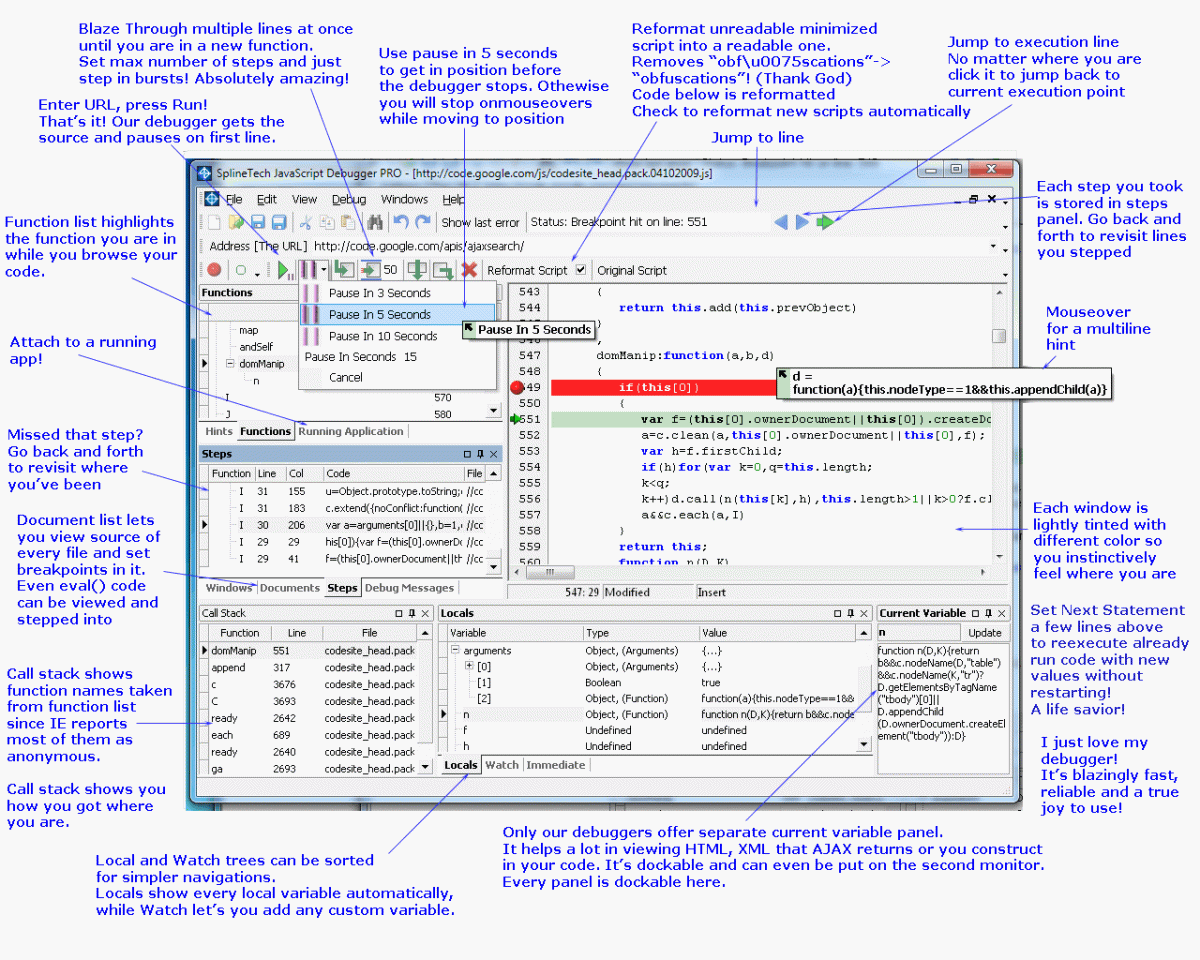Click the Original Script button
This screenshot has width=1200, height=960.
(x=632, y=270)
